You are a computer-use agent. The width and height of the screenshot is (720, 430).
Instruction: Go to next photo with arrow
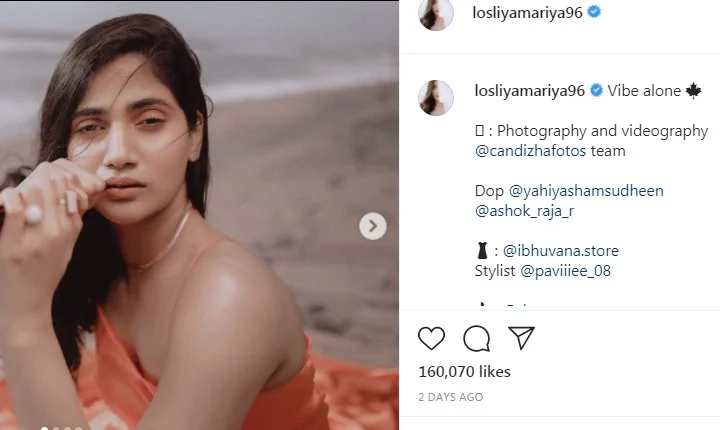[x=372, y=226]
